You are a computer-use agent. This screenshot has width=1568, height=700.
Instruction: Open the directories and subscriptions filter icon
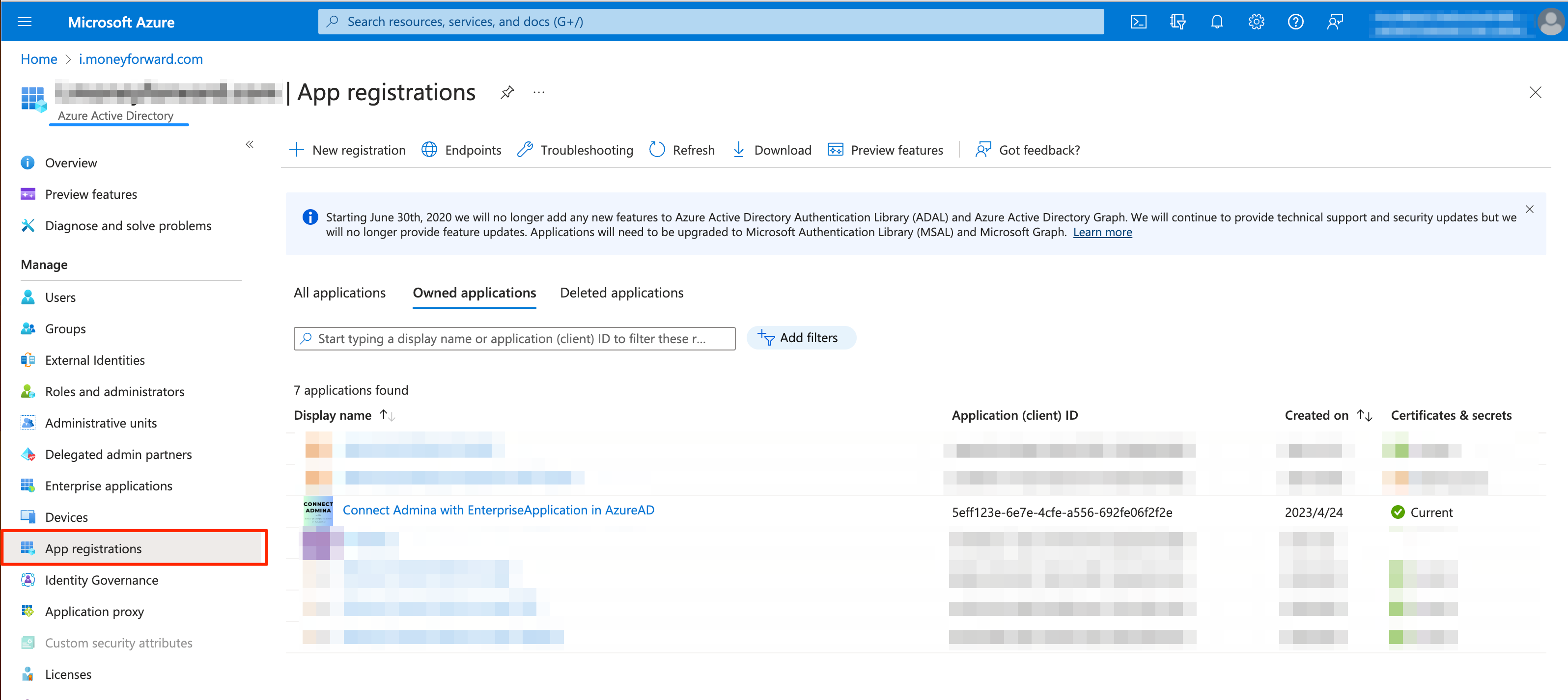pyautogui.click(x=1177, y=22)
